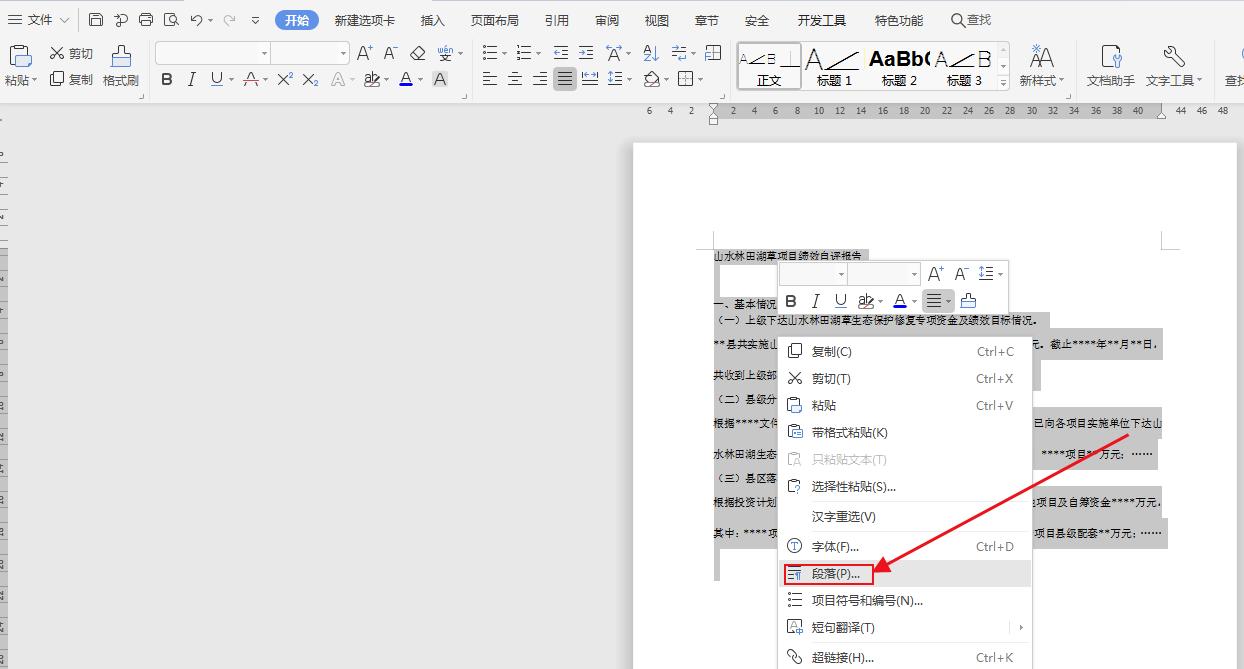Click the clear formatting eraser icon
Viewport: 1244px width, 669px height.
click(x=417, y=53)
